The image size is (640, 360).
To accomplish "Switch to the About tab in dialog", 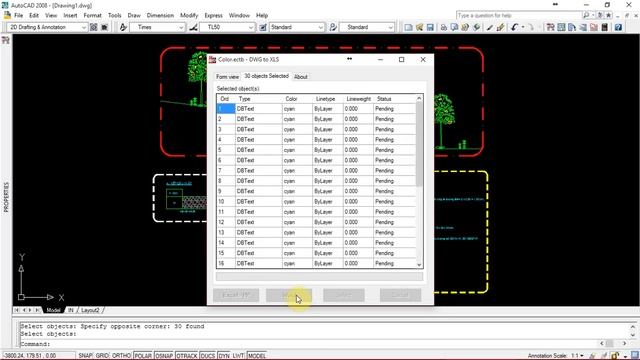I will pos(301,77).
